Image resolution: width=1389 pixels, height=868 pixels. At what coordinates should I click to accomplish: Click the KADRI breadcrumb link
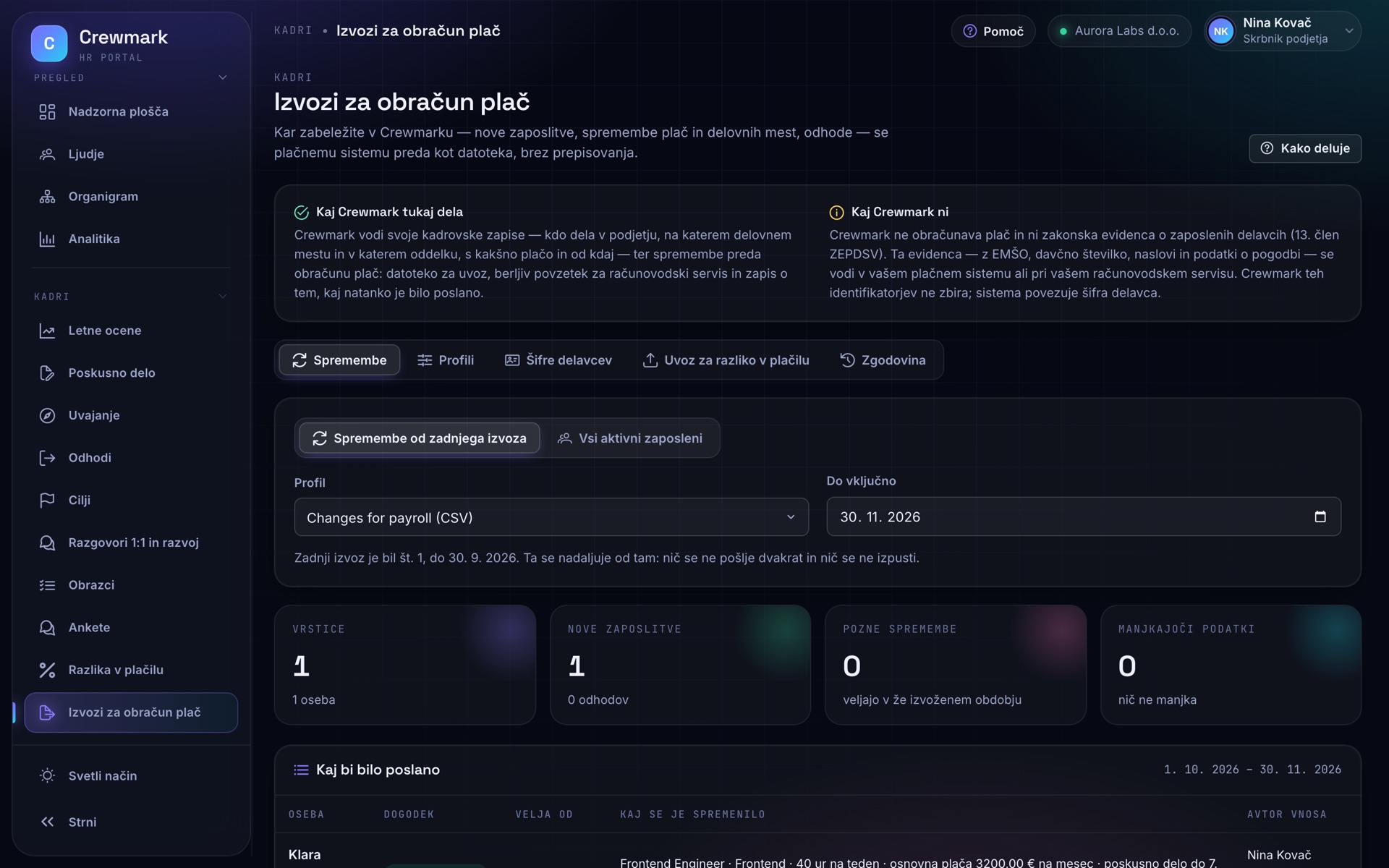coord(293,30)
